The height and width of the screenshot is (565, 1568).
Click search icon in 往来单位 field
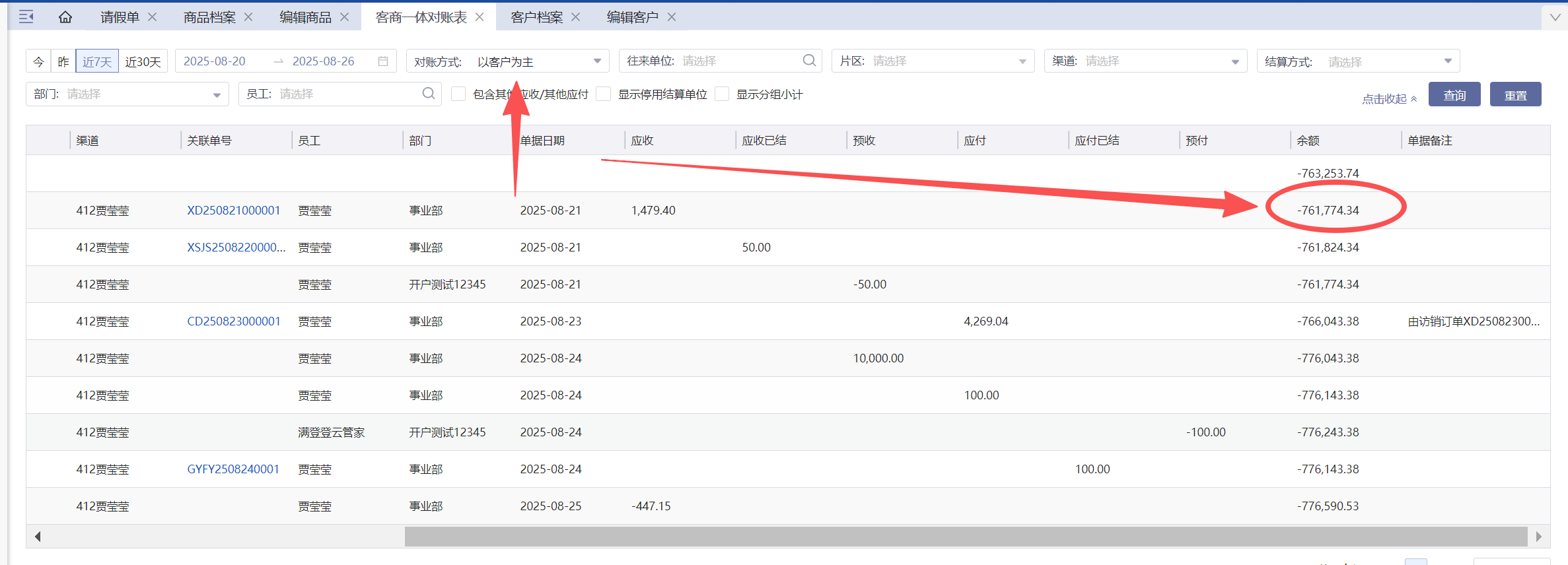(809, 61)
